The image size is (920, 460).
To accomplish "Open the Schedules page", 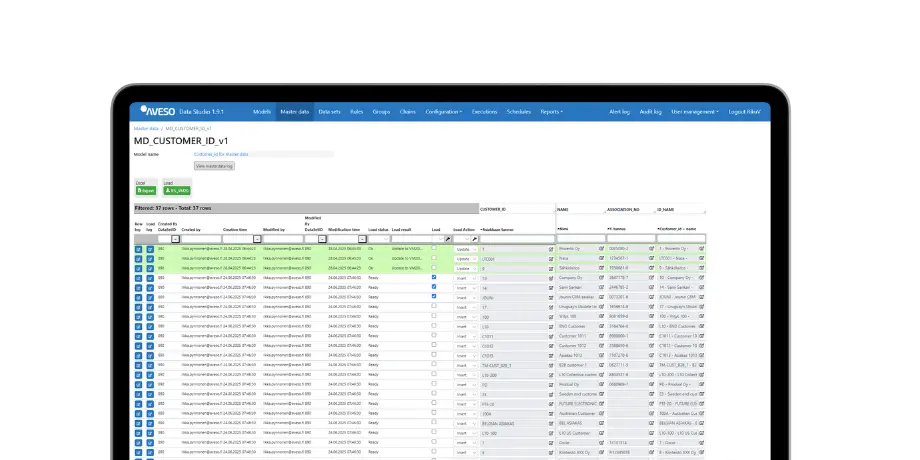I will coord(519,111).
